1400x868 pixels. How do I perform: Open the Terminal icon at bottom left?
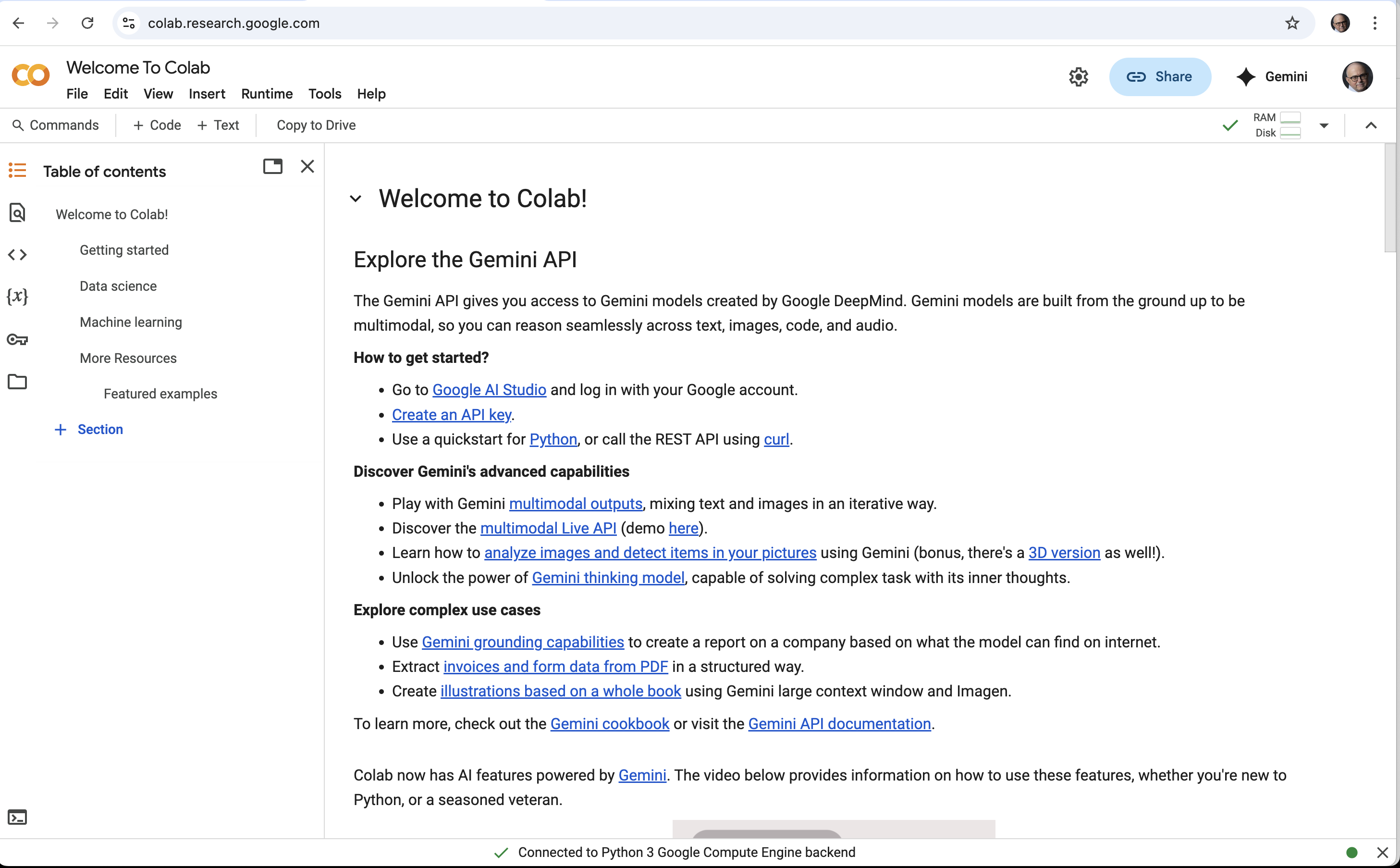[17, 817]
